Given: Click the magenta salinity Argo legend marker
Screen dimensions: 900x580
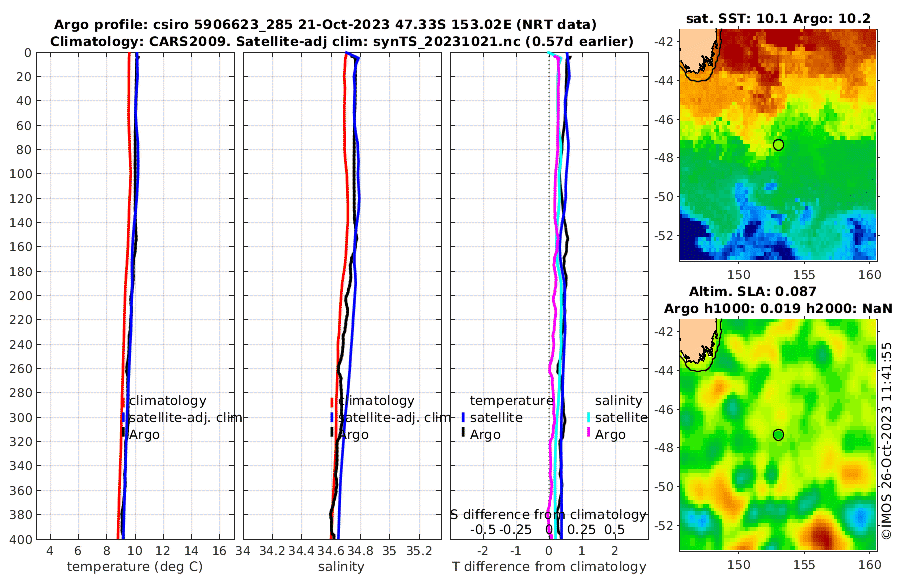Looking at the screenshot, I should click(x=588, y=434).
